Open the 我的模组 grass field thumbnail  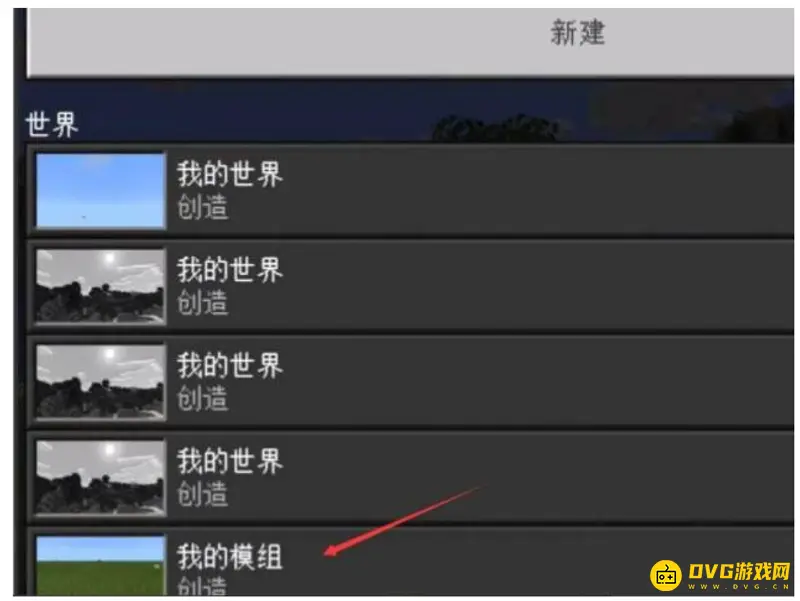[x=101, y=565]
